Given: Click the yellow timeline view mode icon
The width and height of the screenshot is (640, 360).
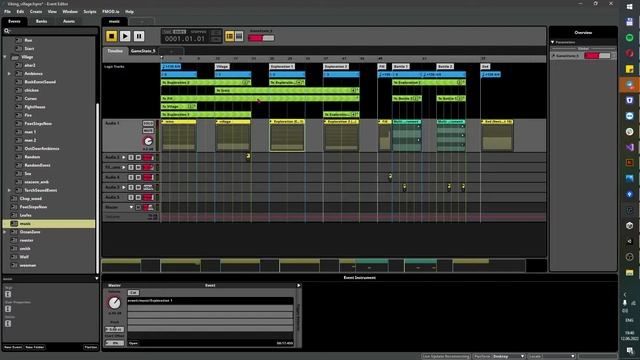Looking at the screenshot, I should (x=230, y=36).
